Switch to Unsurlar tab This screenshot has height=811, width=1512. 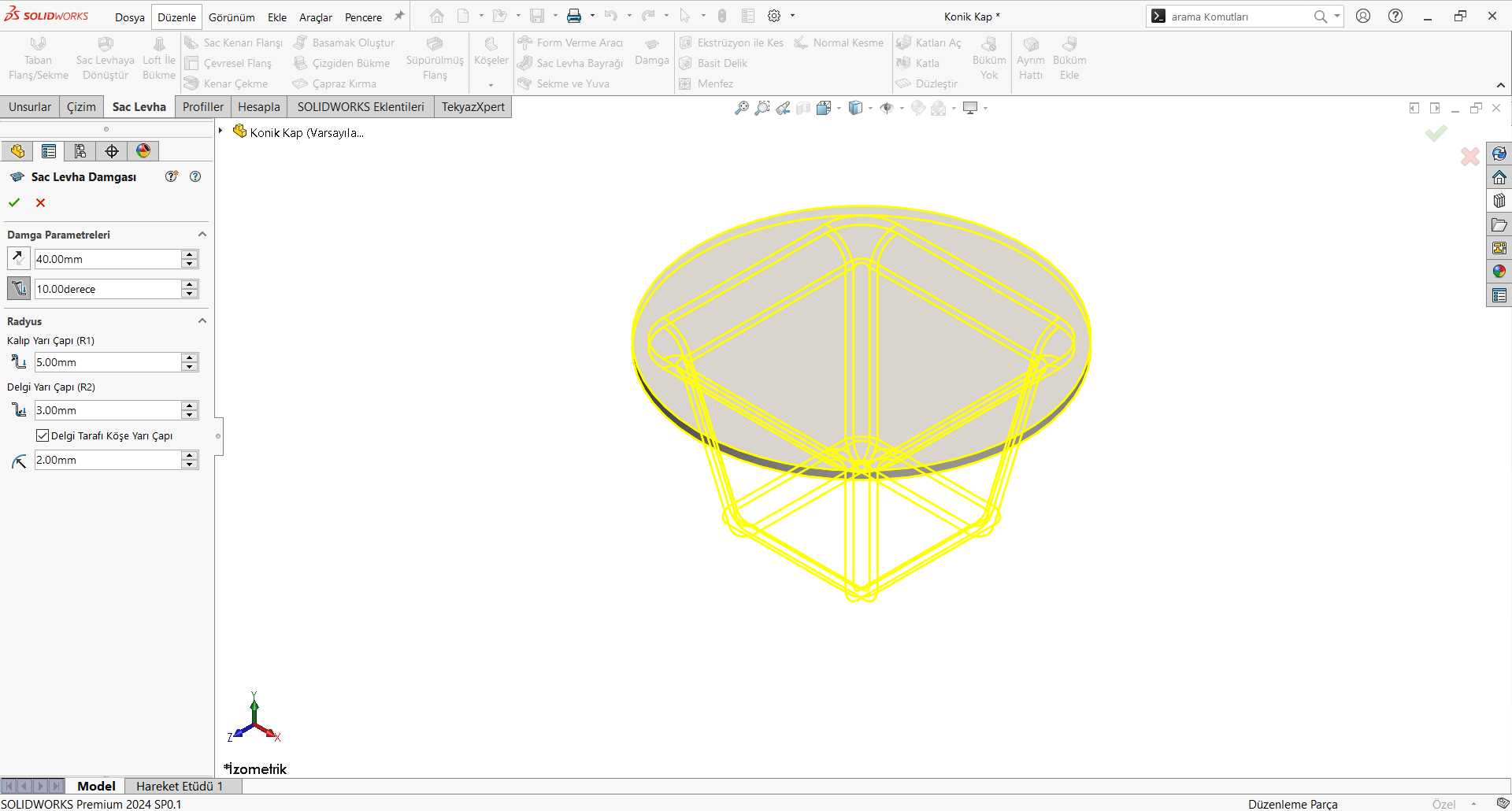(30, 107)
